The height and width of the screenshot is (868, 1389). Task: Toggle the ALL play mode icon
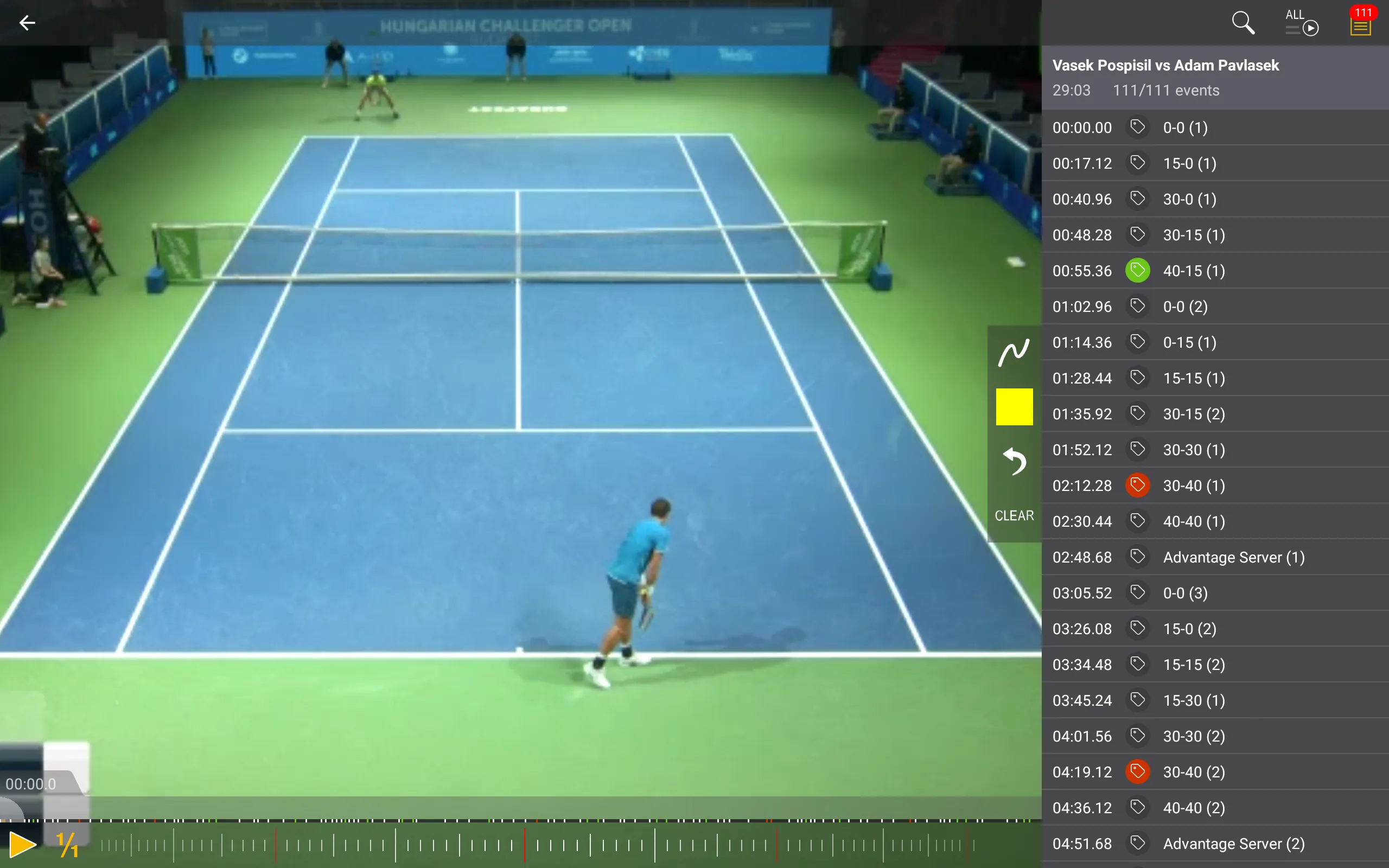pos(1301,23)
